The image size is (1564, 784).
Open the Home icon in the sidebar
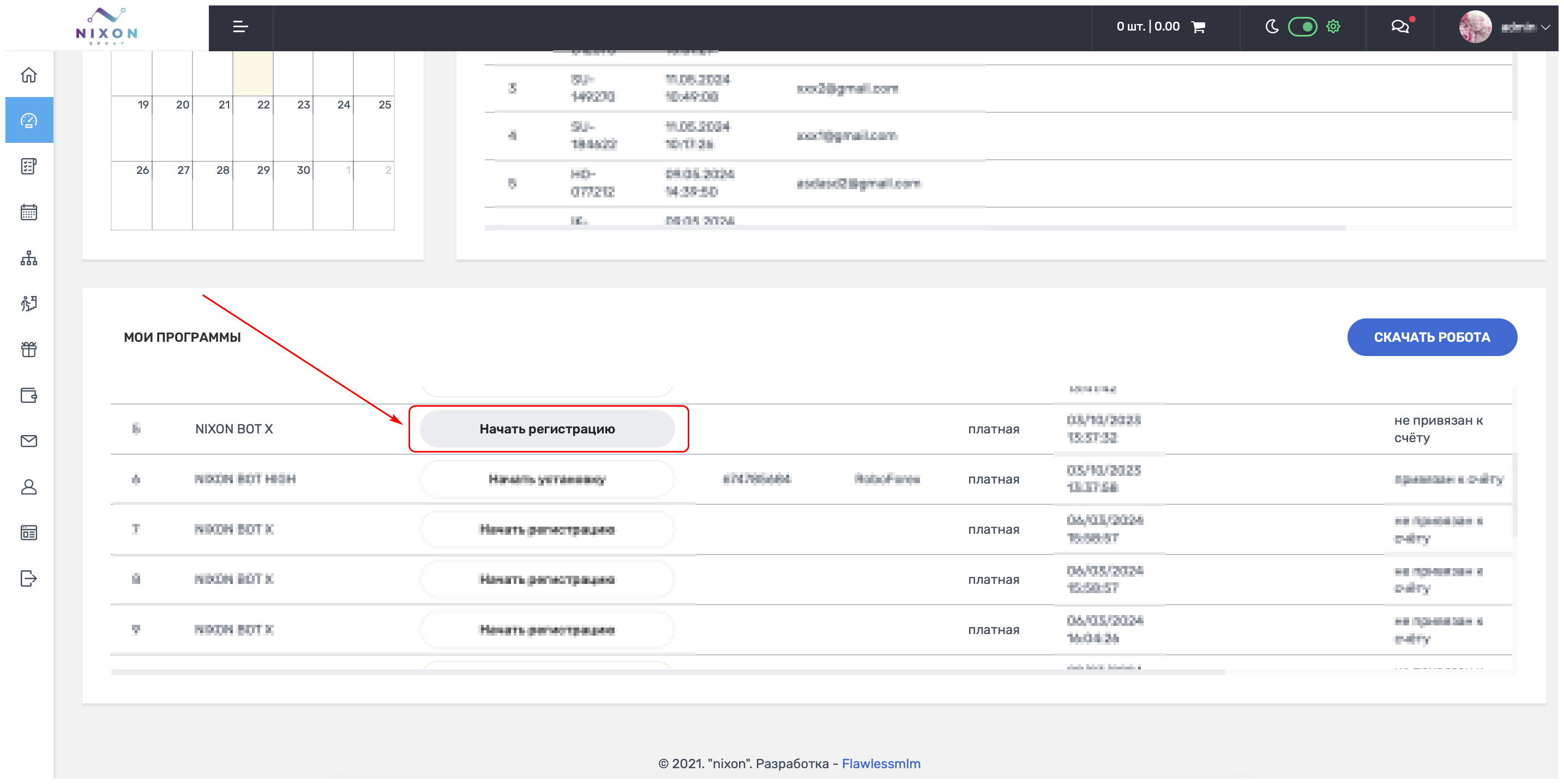click(x=28, y=75)
